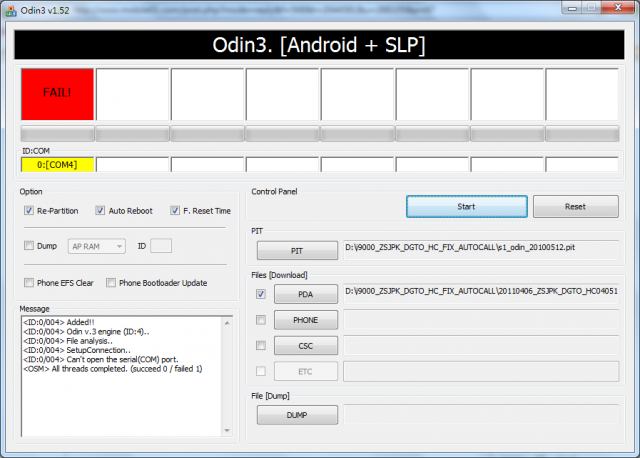Click the Start button
640x458 pixels.
point(467,207)
